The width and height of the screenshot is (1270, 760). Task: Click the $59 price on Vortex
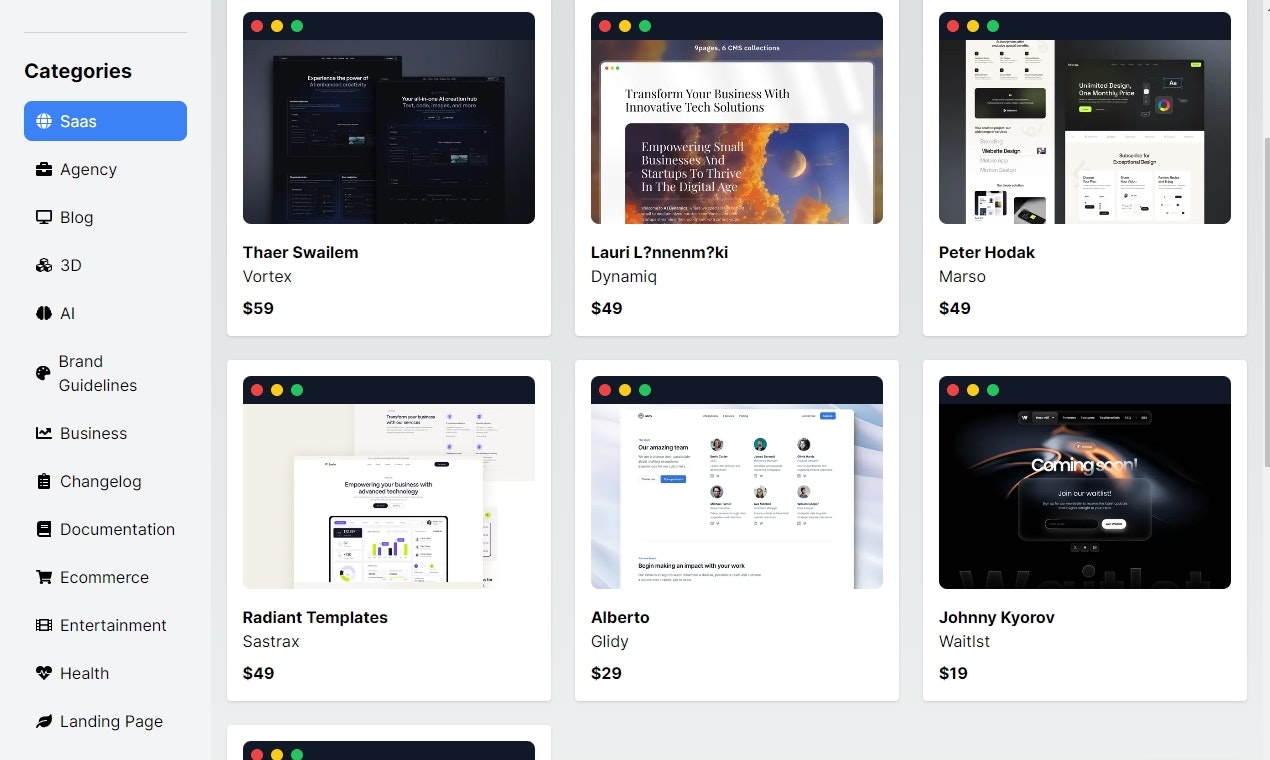(x=258, y=308)
